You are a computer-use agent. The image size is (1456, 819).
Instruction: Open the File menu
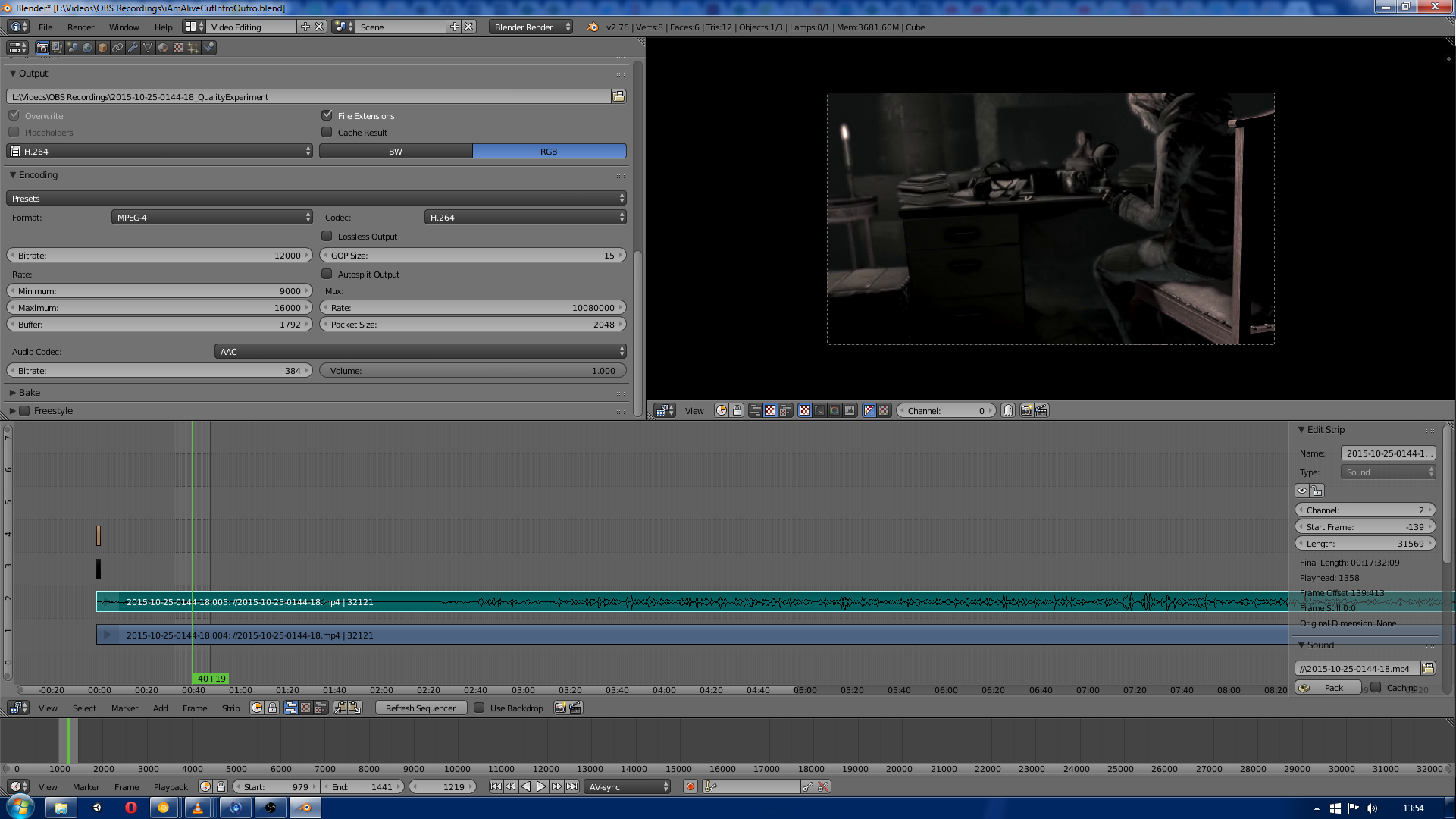pos(45,27)
